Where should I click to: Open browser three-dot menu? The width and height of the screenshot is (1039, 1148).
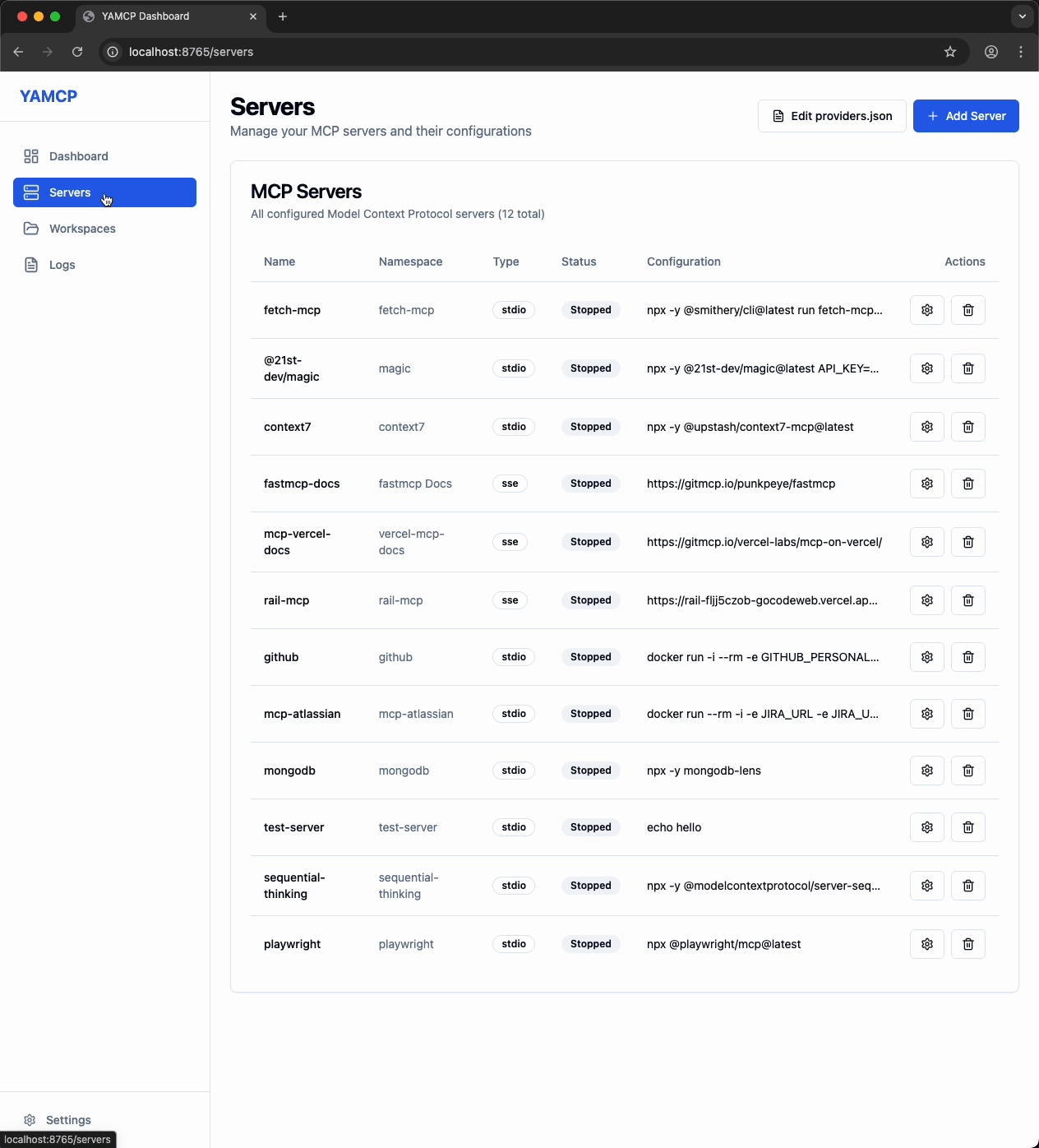1021,52
